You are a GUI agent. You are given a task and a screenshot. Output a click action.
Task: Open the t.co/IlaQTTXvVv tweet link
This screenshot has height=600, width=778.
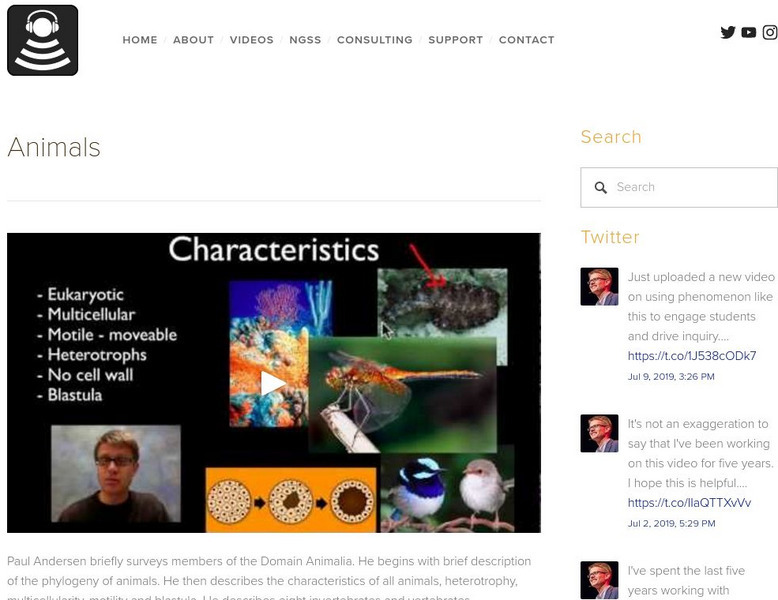pos(689,503)
